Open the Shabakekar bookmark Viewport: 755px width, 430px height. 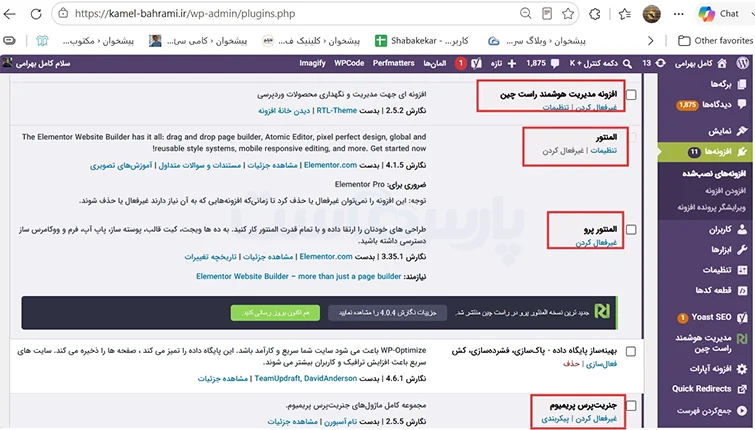[422, 41]
